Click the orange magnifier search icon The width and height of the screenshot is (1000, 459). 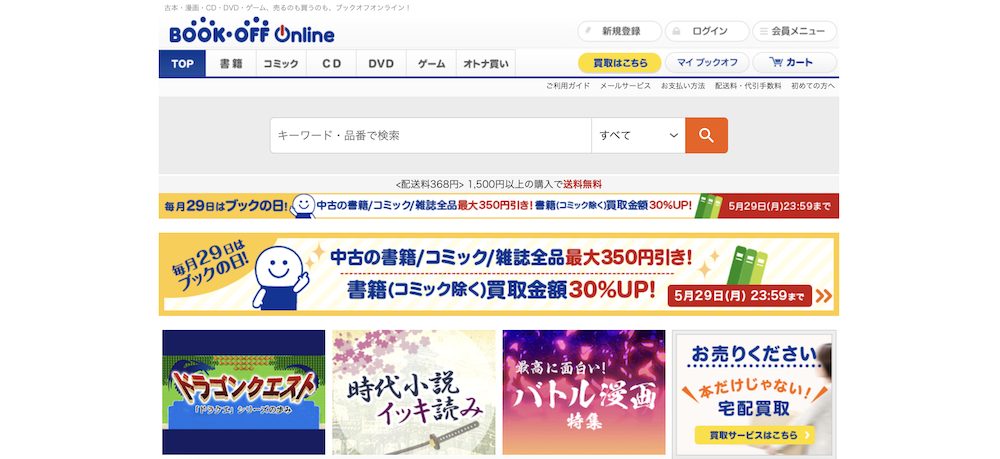coord(706,135)
